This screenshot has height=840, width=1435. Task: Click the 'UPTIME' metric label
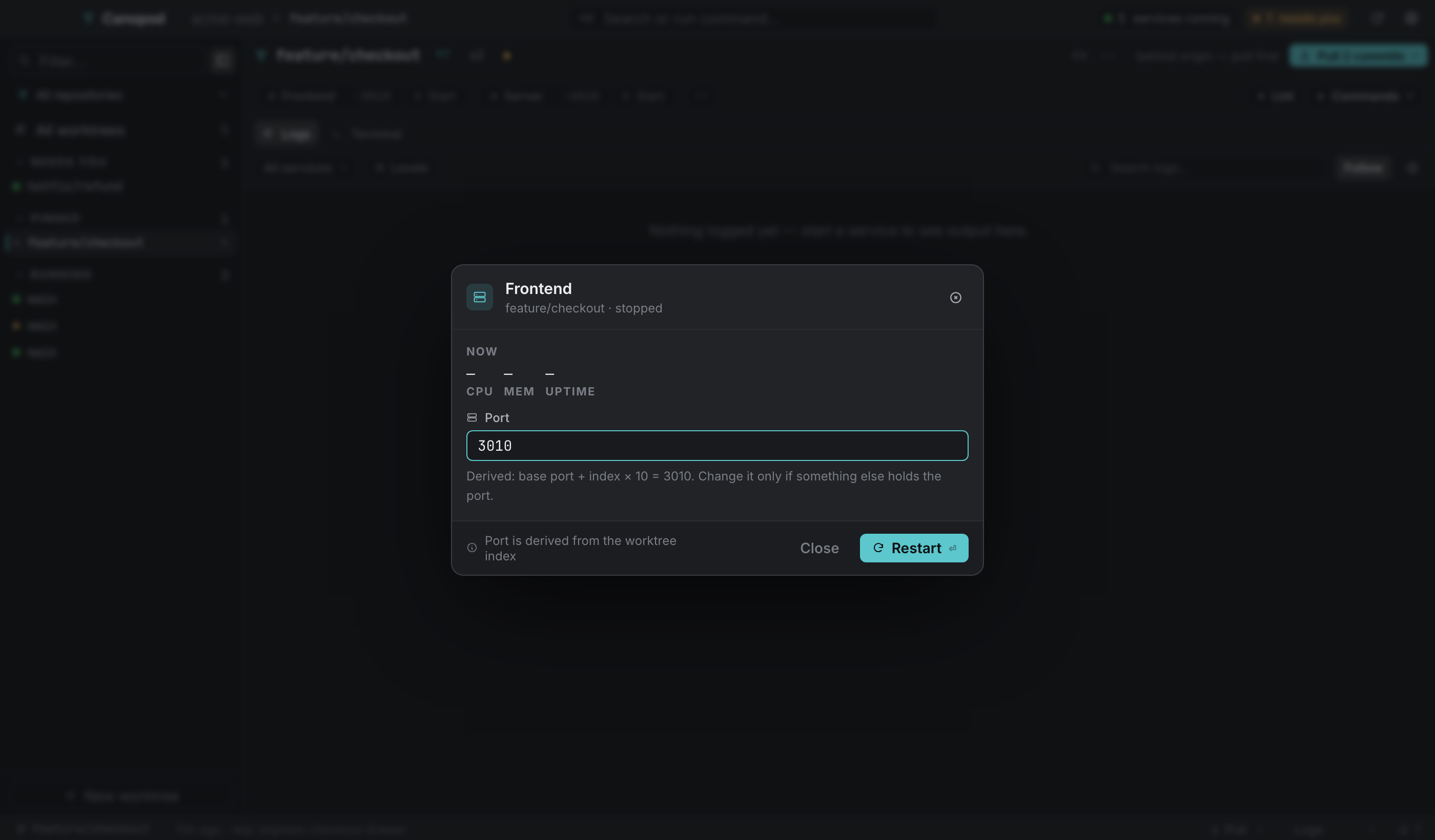click(570, 391)
